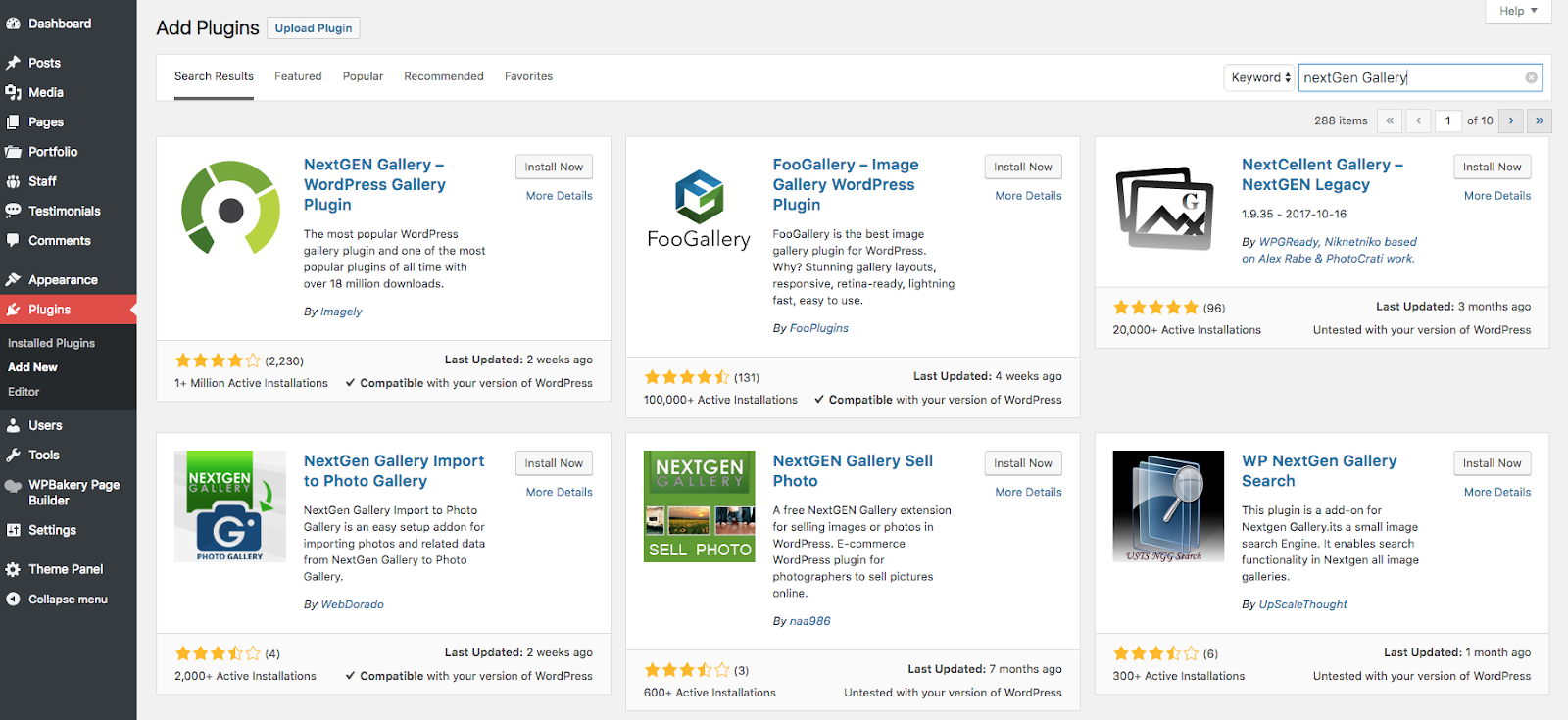Install WP NextGen Gallery Search

coord(1492,463)
